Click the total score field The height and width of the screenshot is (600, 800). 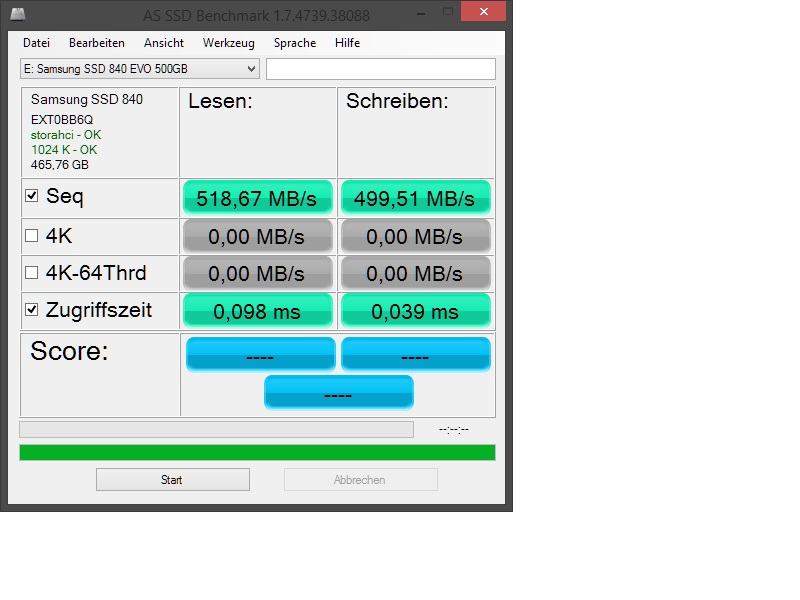[x=339, y=392]
